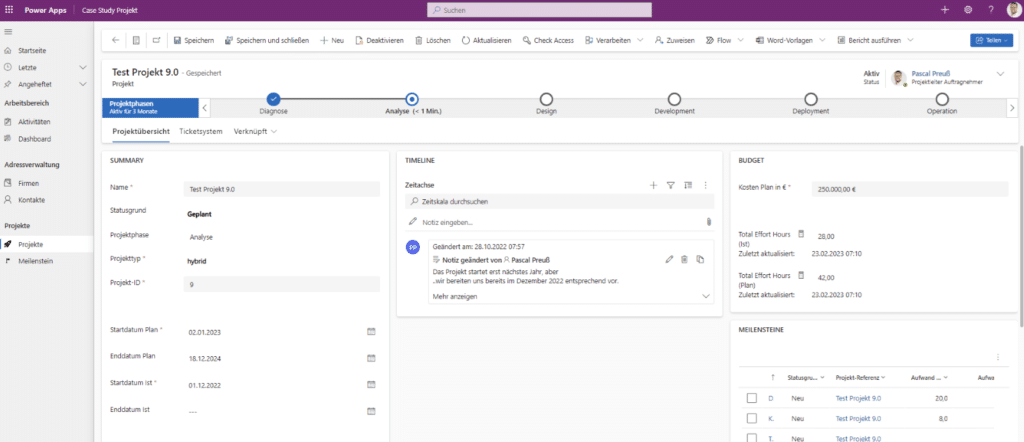Image resolution: width=1024 pixels, height=442 pixels.
Task: Open calendar picker for Startdatum Plan
Action: tap(371, 332)
